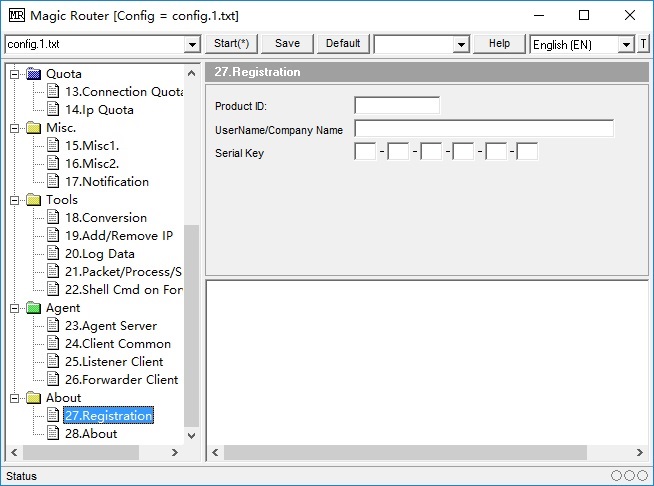The width and height of the screenshot is (654, 486).
Task: Click document icon beside 24.Client Common
Action: tap(53, 343)
